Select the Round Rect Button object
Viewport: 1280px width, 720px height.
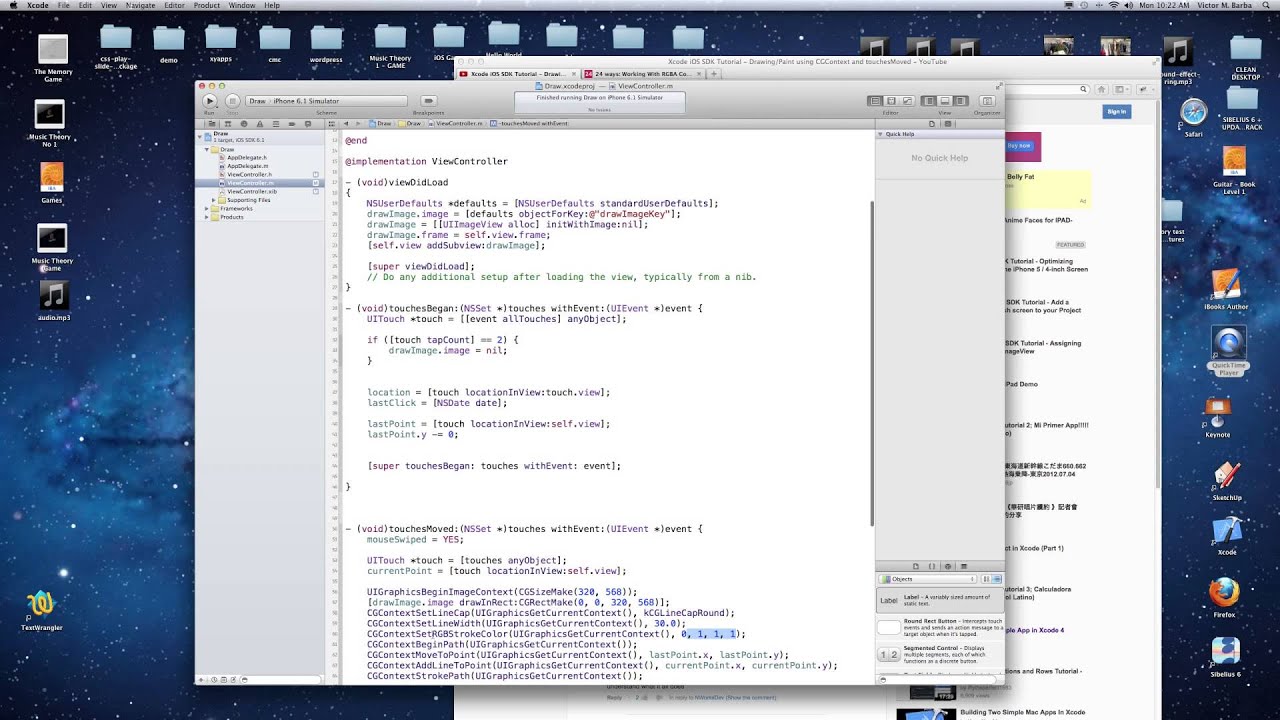click(940, 627)
